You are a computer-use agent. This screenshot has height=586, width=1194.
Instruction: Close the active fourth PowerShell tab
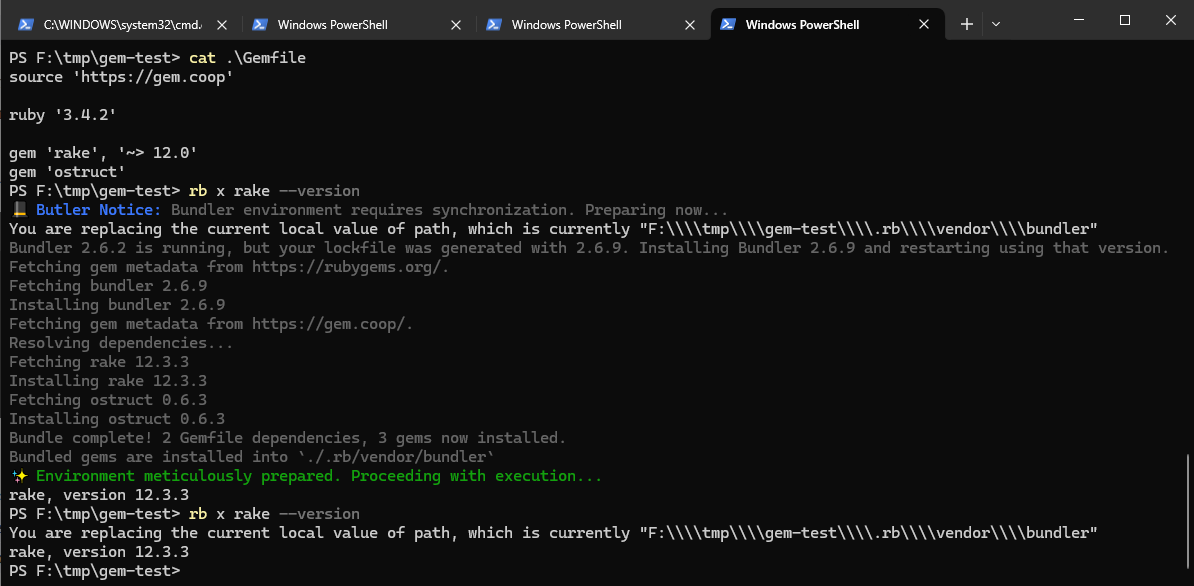tap(923, 24)
